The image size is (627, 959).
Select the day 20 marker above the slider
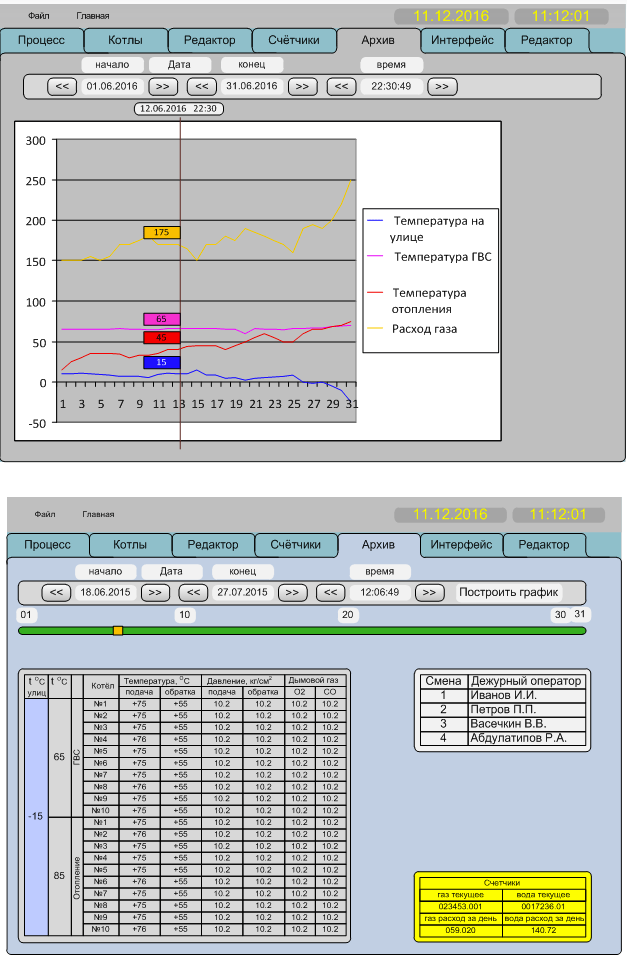click(x=347, y=615)
